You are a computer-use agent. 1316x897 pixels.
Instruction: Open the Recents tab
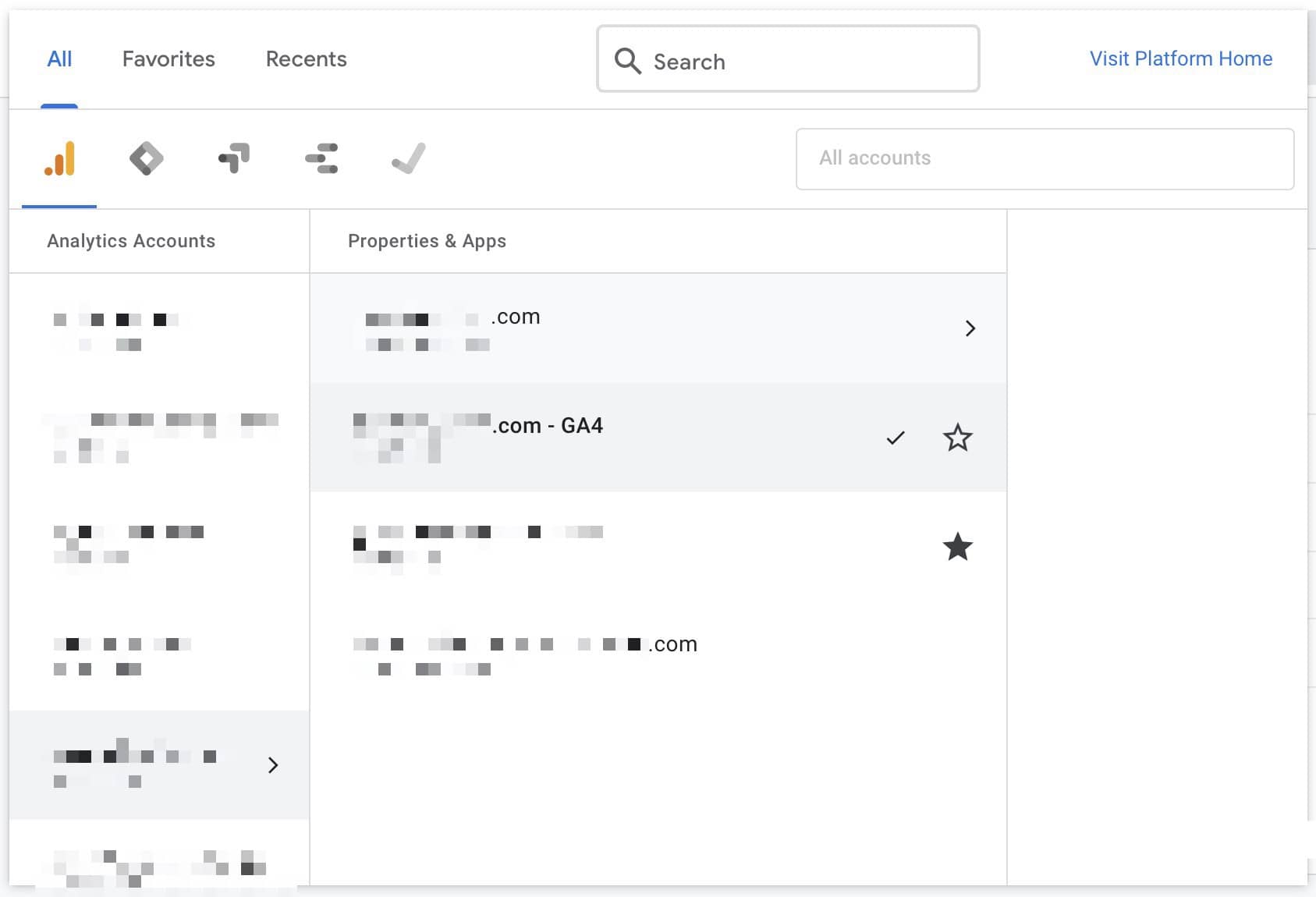point(306,58)
